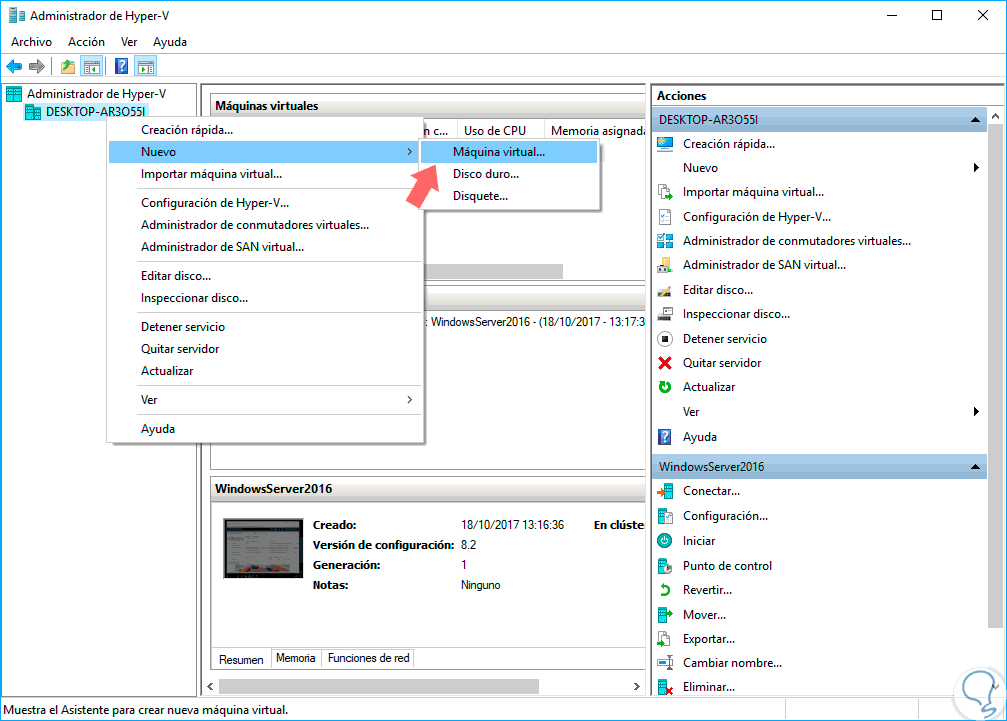Select Administrador de Hyper-V root tree node
The width and height of the screenshot is (1007, 721).
tap(96, 94)
